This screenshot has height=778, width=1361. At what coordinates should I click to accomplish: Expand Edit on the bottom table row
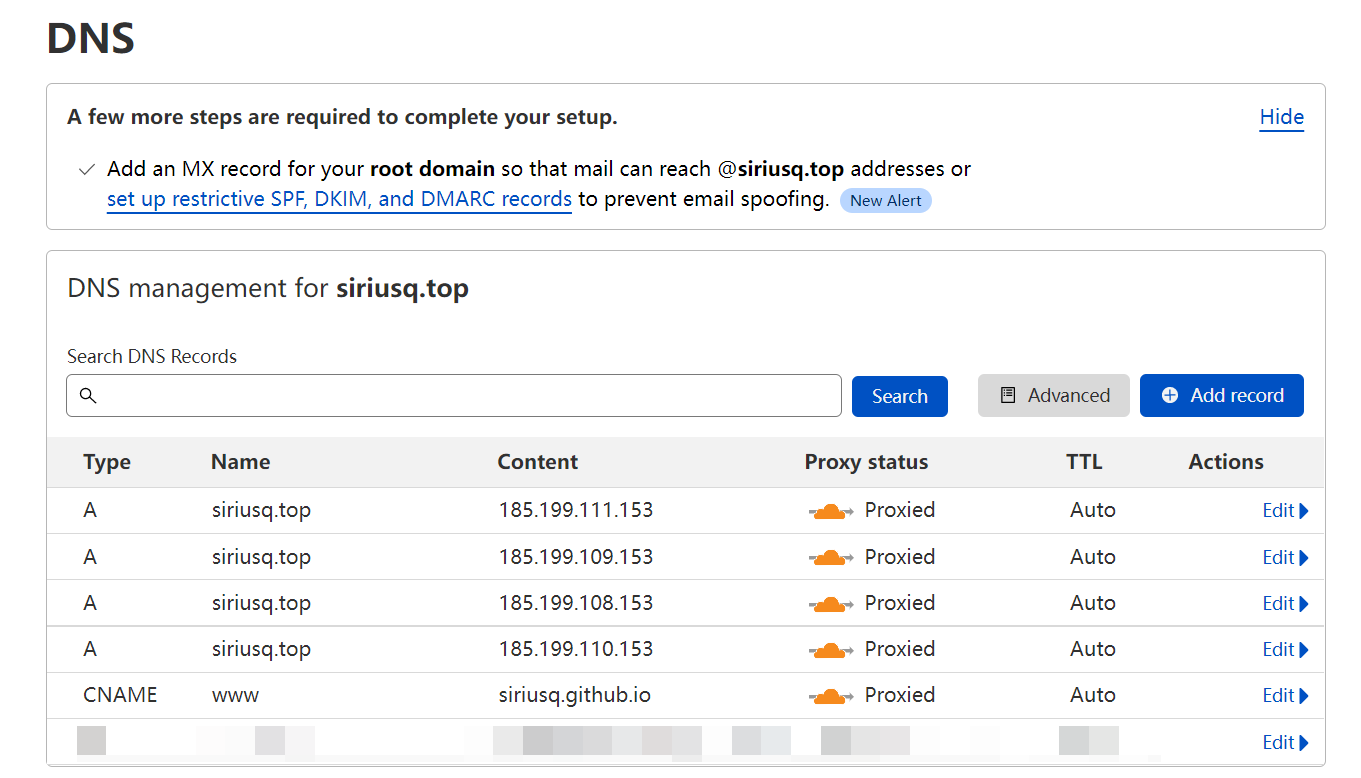(1285, 742)
